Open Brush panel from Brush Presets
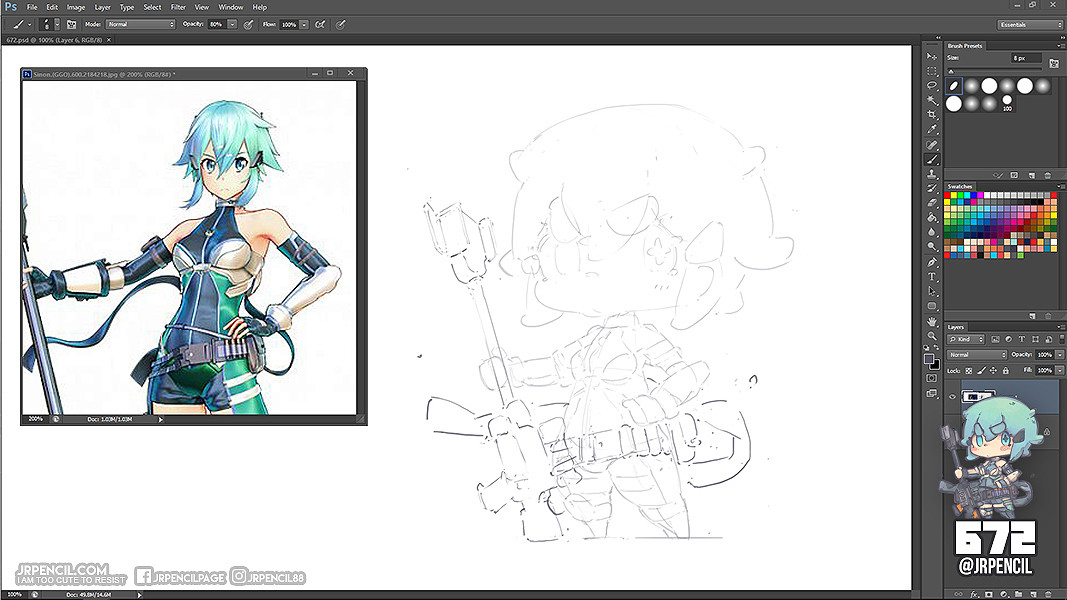 (1054, 63)
